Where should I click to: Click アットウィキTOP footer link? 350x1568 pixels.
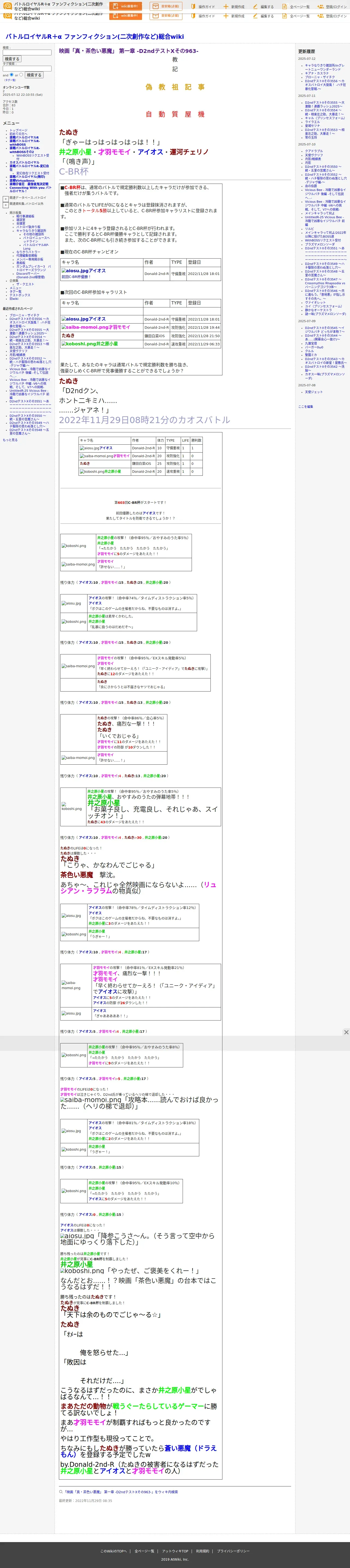pyautogui.click(x=175, y=1551)
